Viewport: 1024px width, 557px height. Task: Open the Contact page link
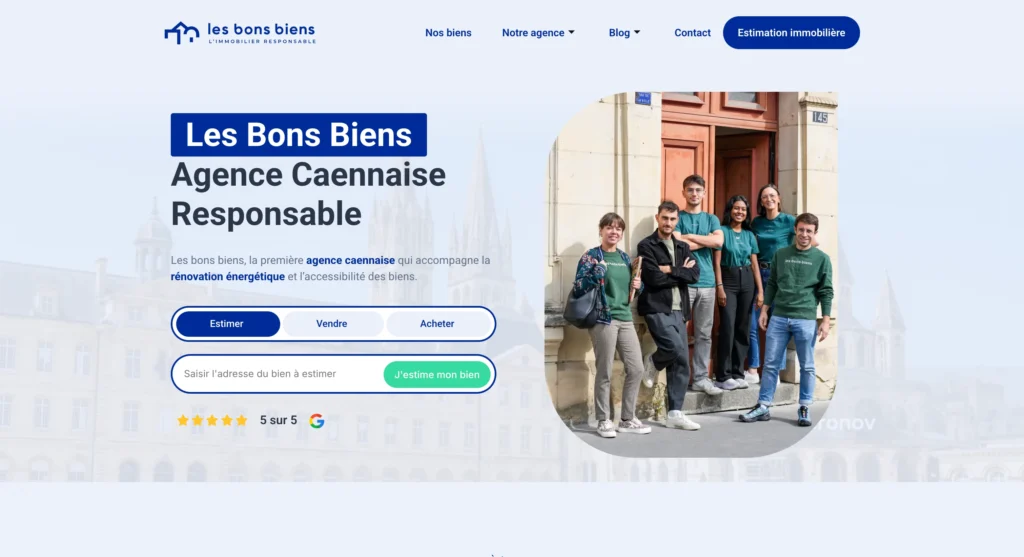pyautogui.click(x=692, y=33)
